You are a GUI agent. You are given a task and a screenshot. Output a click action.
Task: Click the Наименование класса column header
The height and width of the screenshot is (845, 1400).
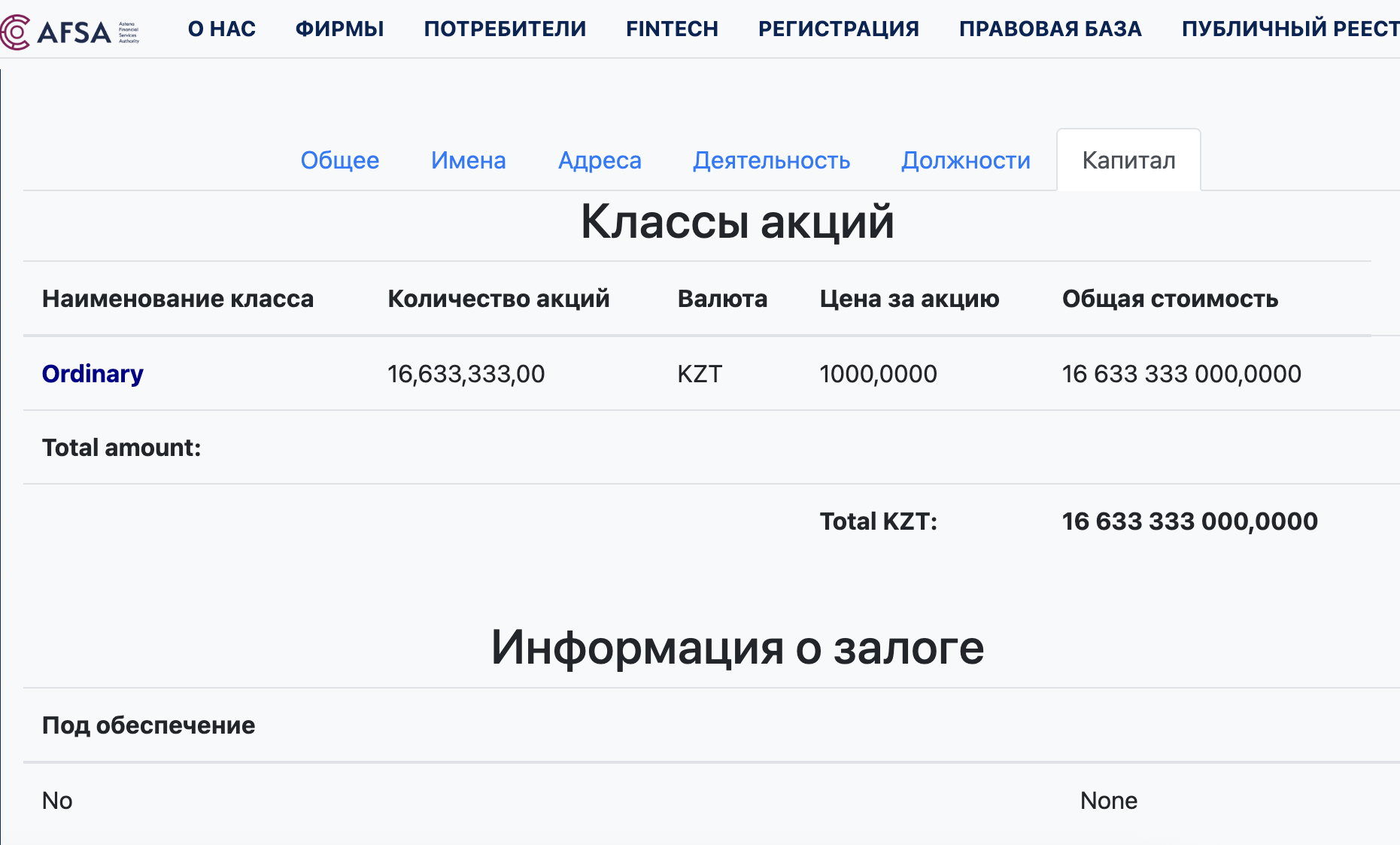(x=178, y=299)
